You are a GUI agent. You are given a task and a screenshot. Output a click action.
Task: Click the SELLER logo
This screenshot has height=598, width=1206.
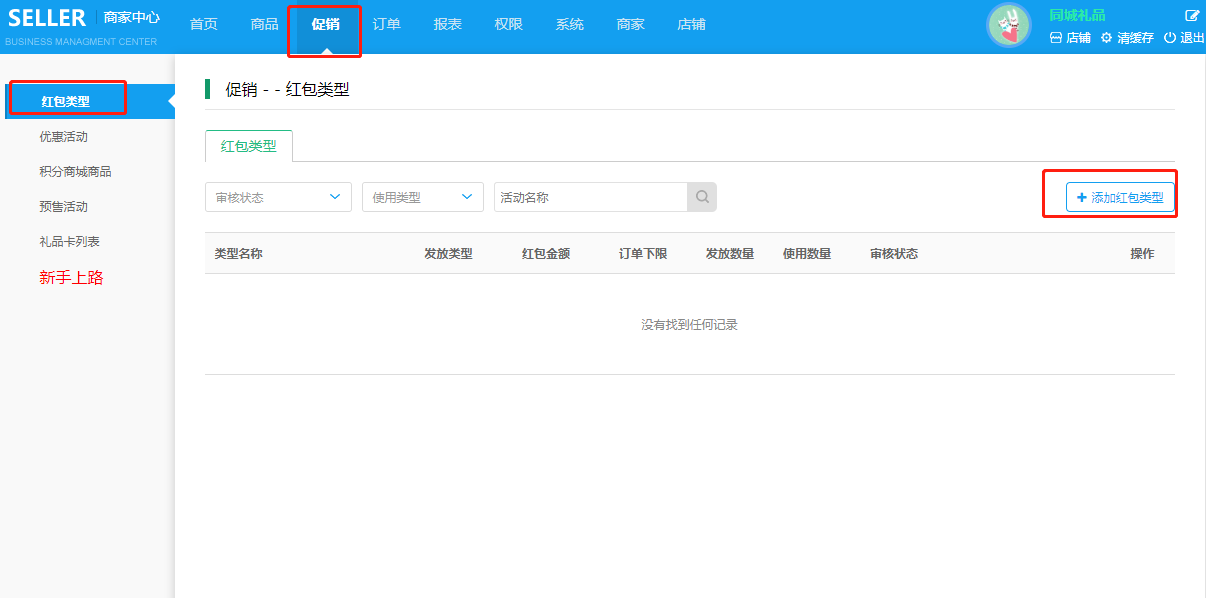[47, 18]
